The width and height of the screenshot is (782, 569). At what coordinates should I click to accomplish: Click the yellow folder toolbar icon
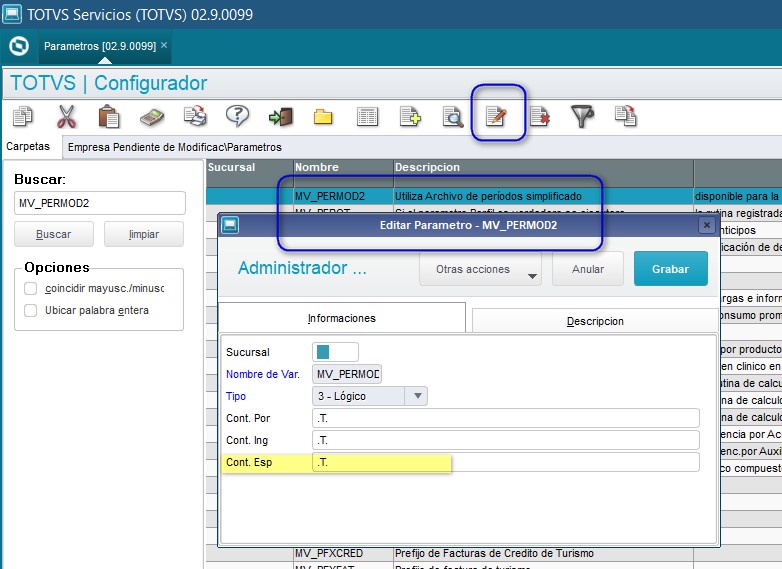click(323, 117)
